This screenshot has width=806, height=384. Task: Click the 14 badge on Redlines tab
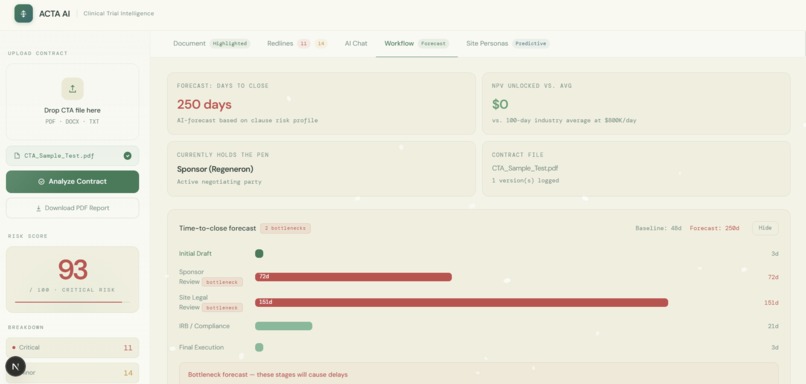321,44
